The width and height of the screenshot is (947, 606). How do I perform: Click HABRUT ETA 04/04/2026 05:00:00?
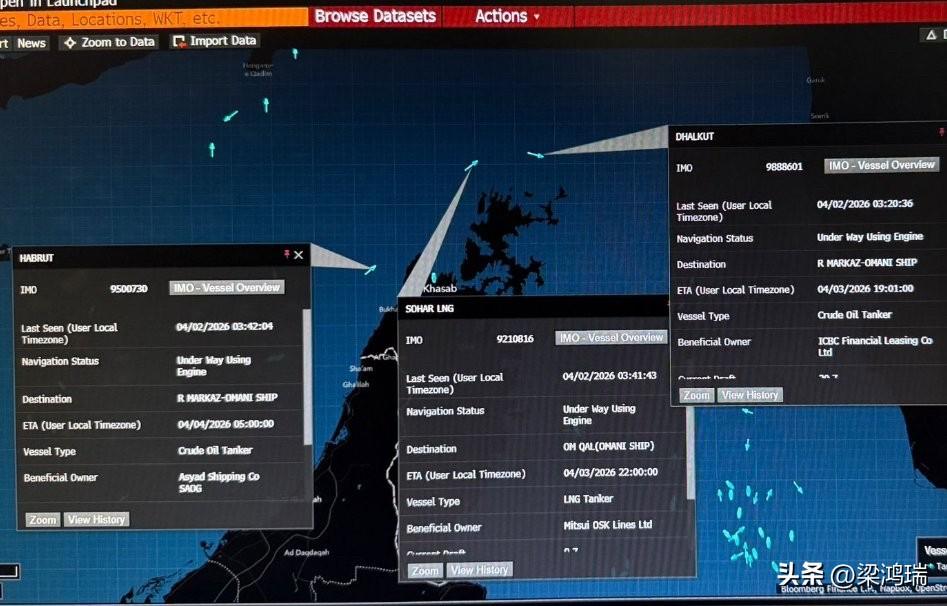click(226, 424)
